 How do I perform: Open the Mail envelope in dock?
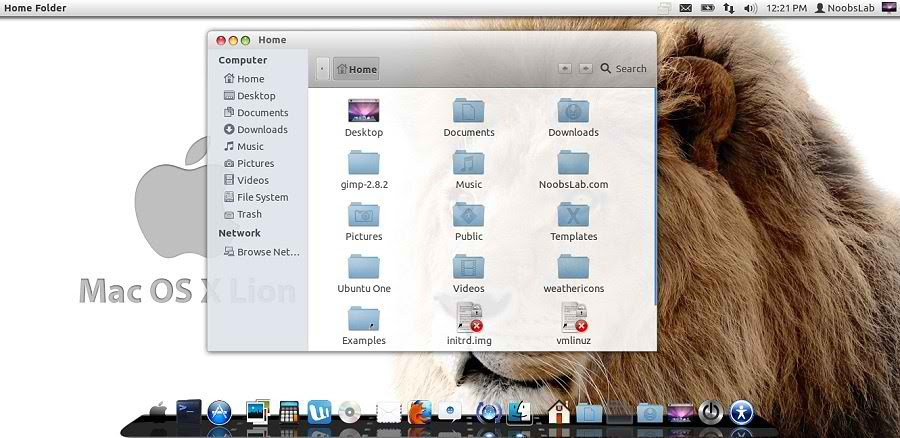point(389,413)
